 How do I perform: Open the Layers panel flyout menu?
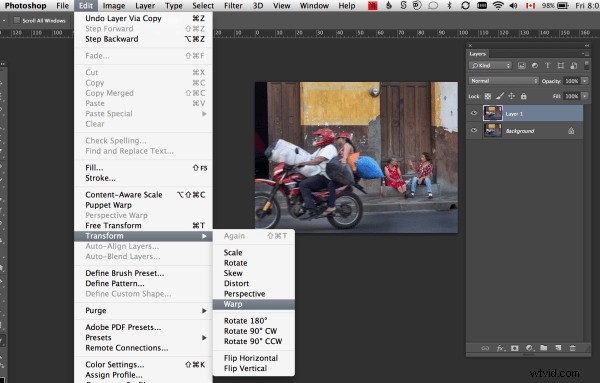point(585,54)
